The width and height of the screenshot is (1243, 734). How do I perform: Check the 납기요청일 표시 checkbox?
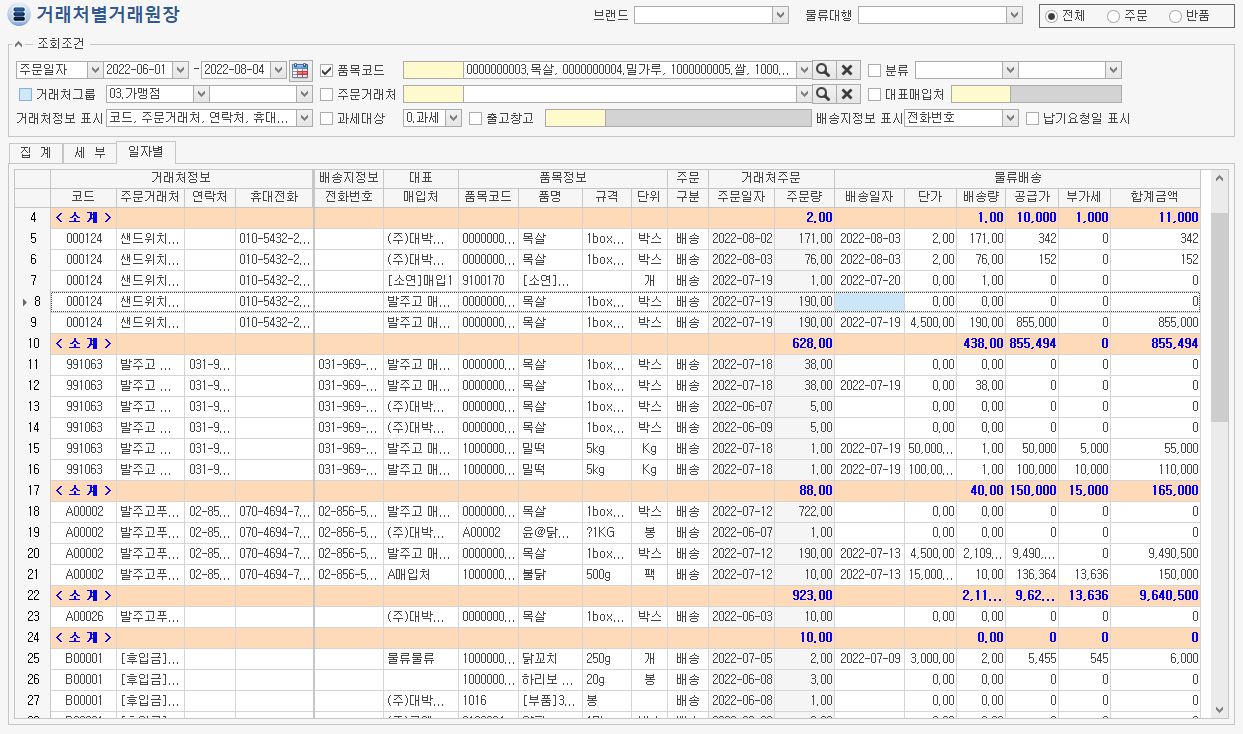[x=1033, y=118]
